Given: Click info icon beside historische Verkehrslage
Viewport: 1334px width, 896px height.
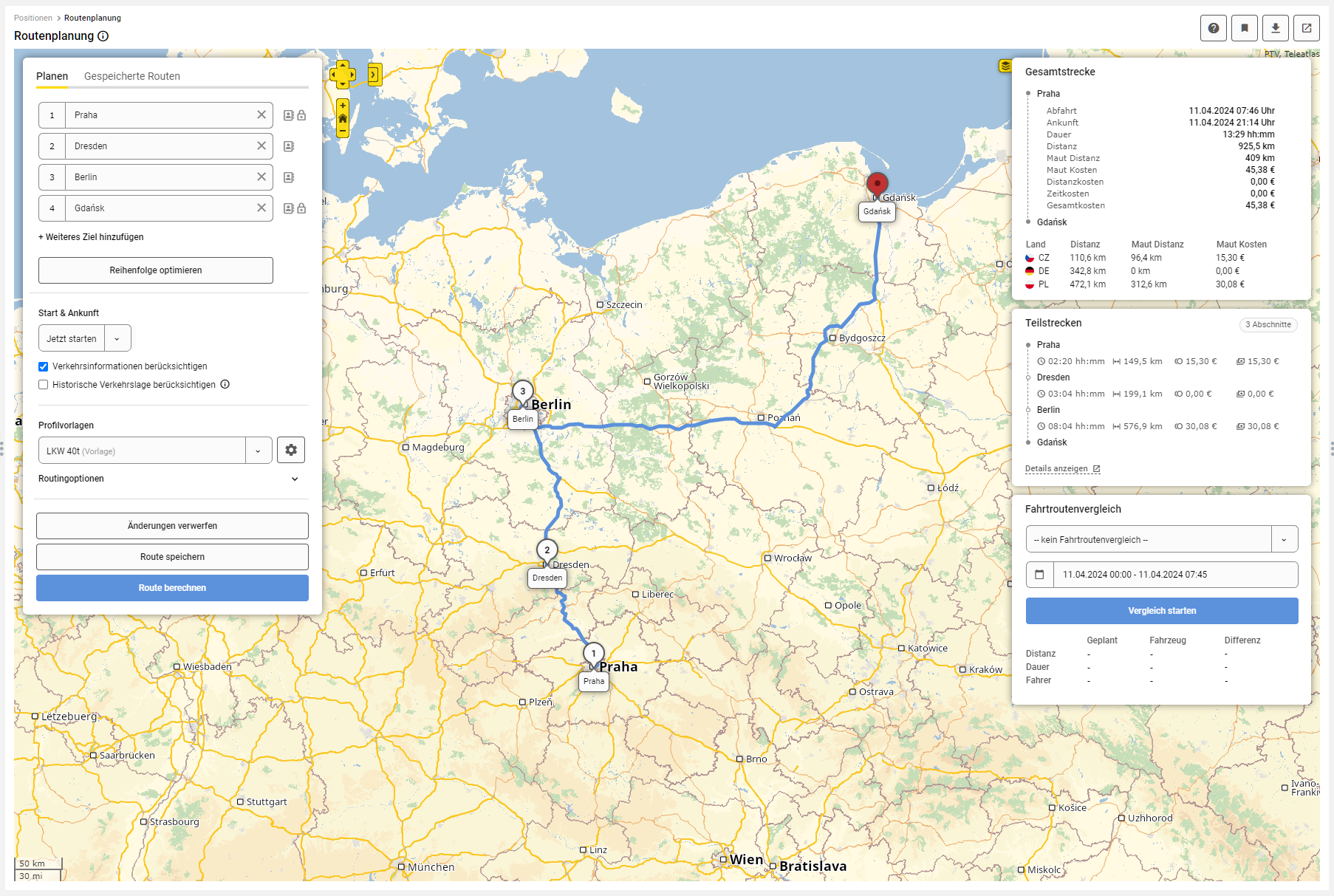Looking at the screenshot, I should (x=225, y=384).
